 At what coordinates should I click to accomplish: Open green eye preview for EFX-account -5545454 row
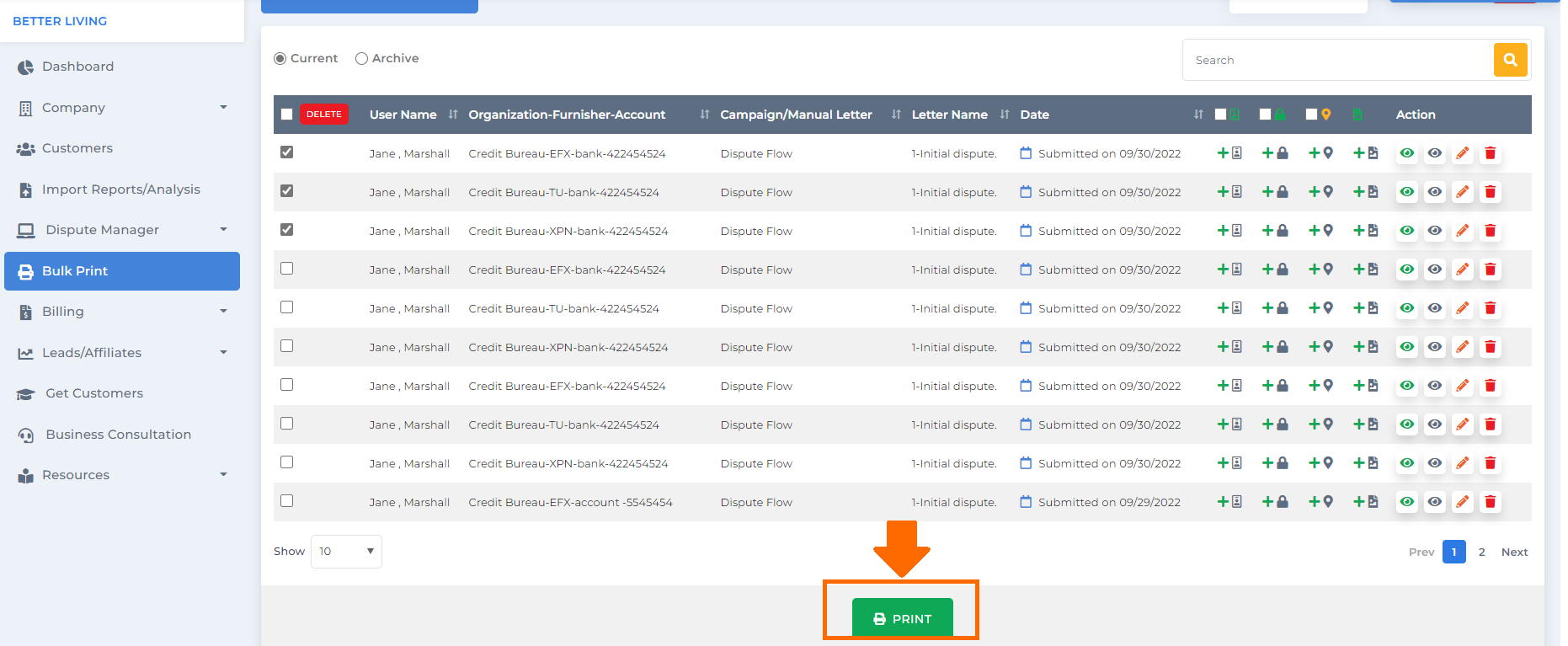pos(1407,502)
